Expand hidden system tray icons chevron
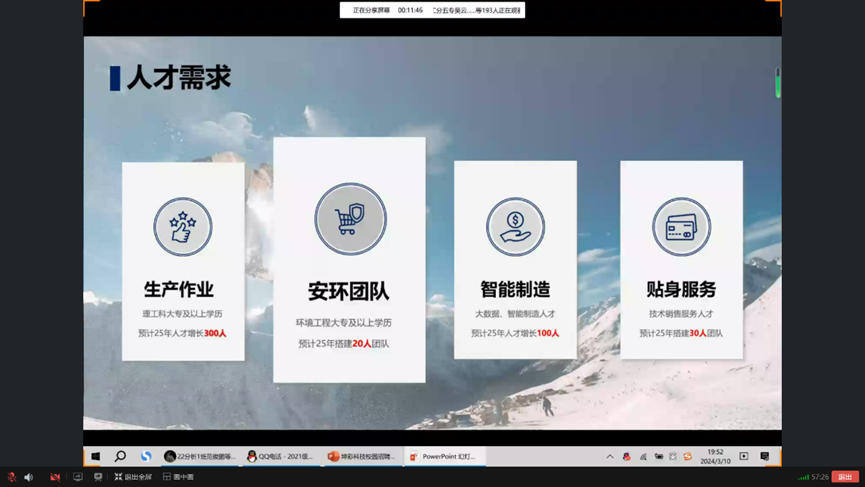This screenshot has width=865, height=487. point(610,456)
